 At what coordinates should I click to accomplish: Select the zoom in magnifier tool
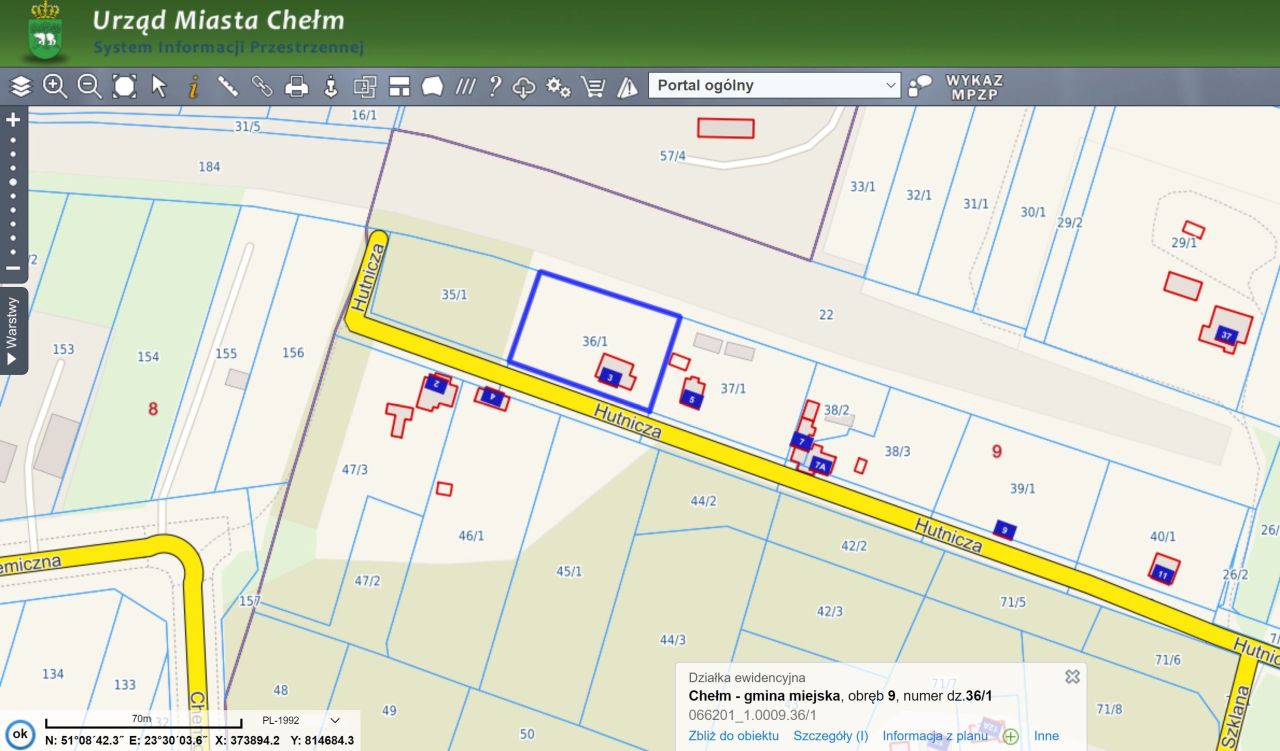pos(55,86)
